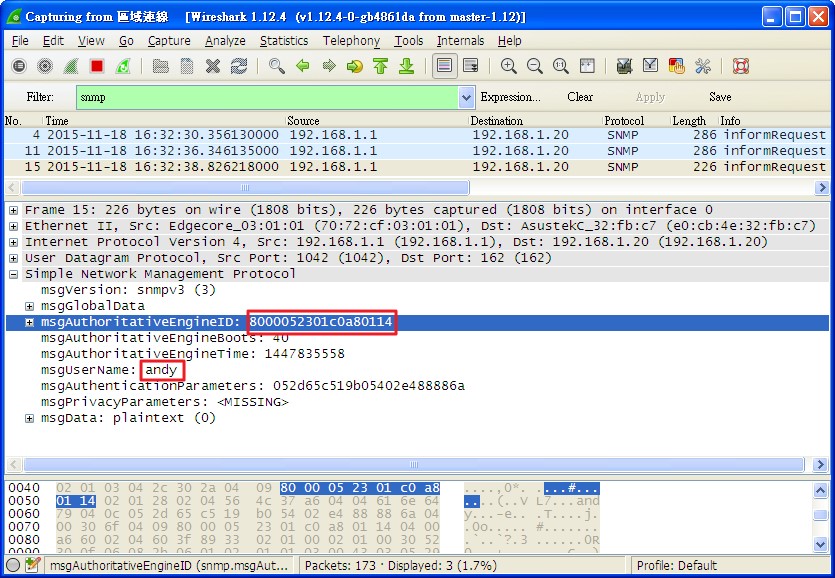Toggle packet list colorization

(444, 66)
